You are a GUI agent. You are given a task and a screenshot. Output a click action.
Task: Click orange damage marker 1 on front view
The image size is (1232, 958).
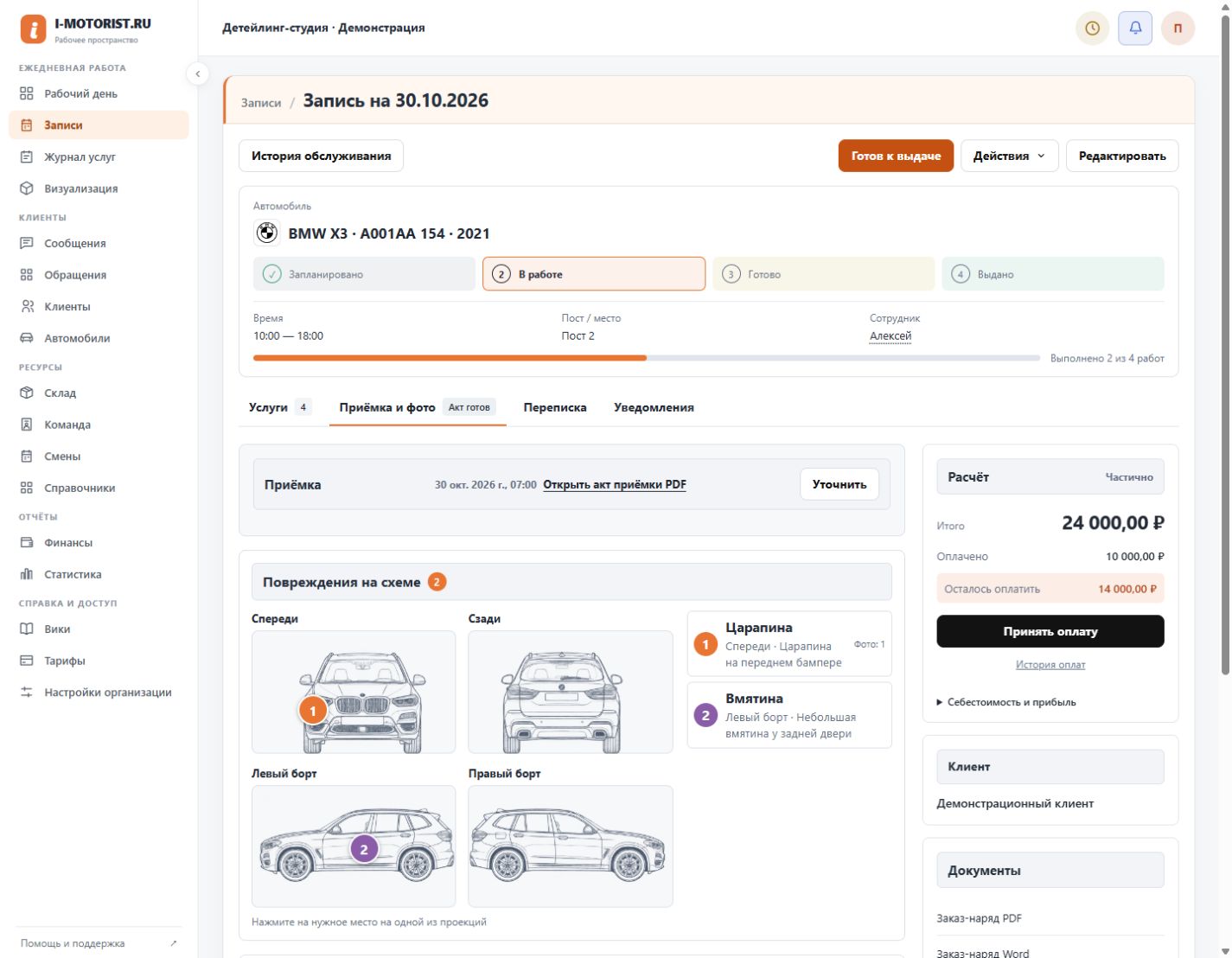[312, 711]
